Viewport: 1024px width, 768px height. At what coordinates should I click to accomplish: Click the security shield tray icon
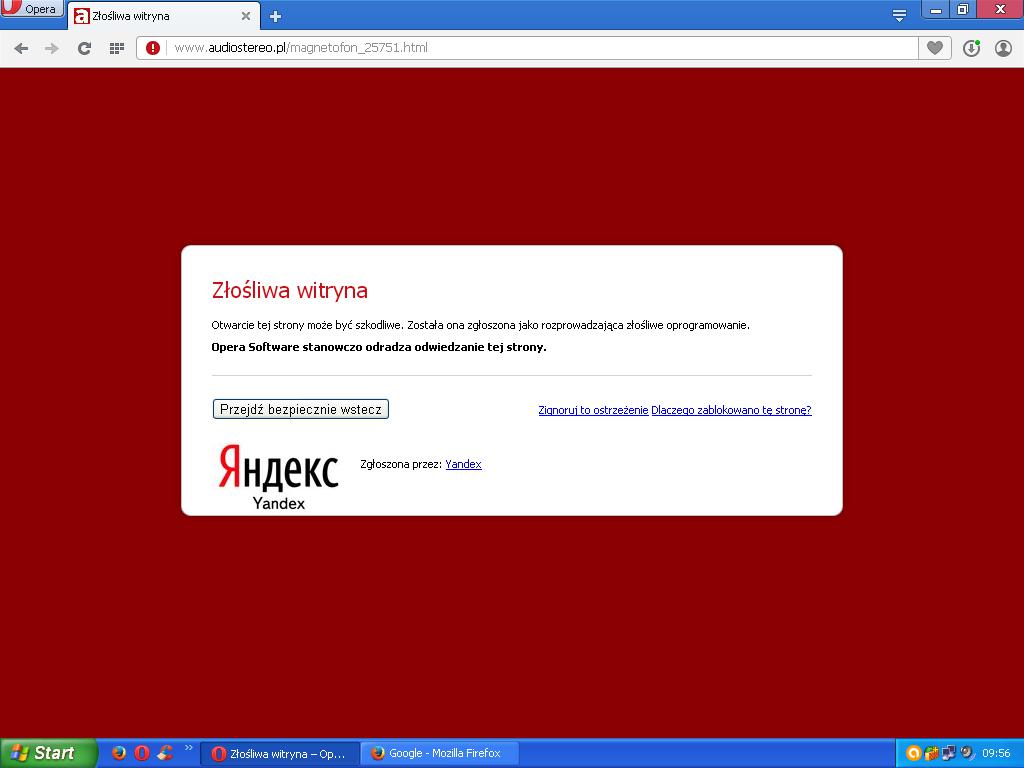(931, 754)
